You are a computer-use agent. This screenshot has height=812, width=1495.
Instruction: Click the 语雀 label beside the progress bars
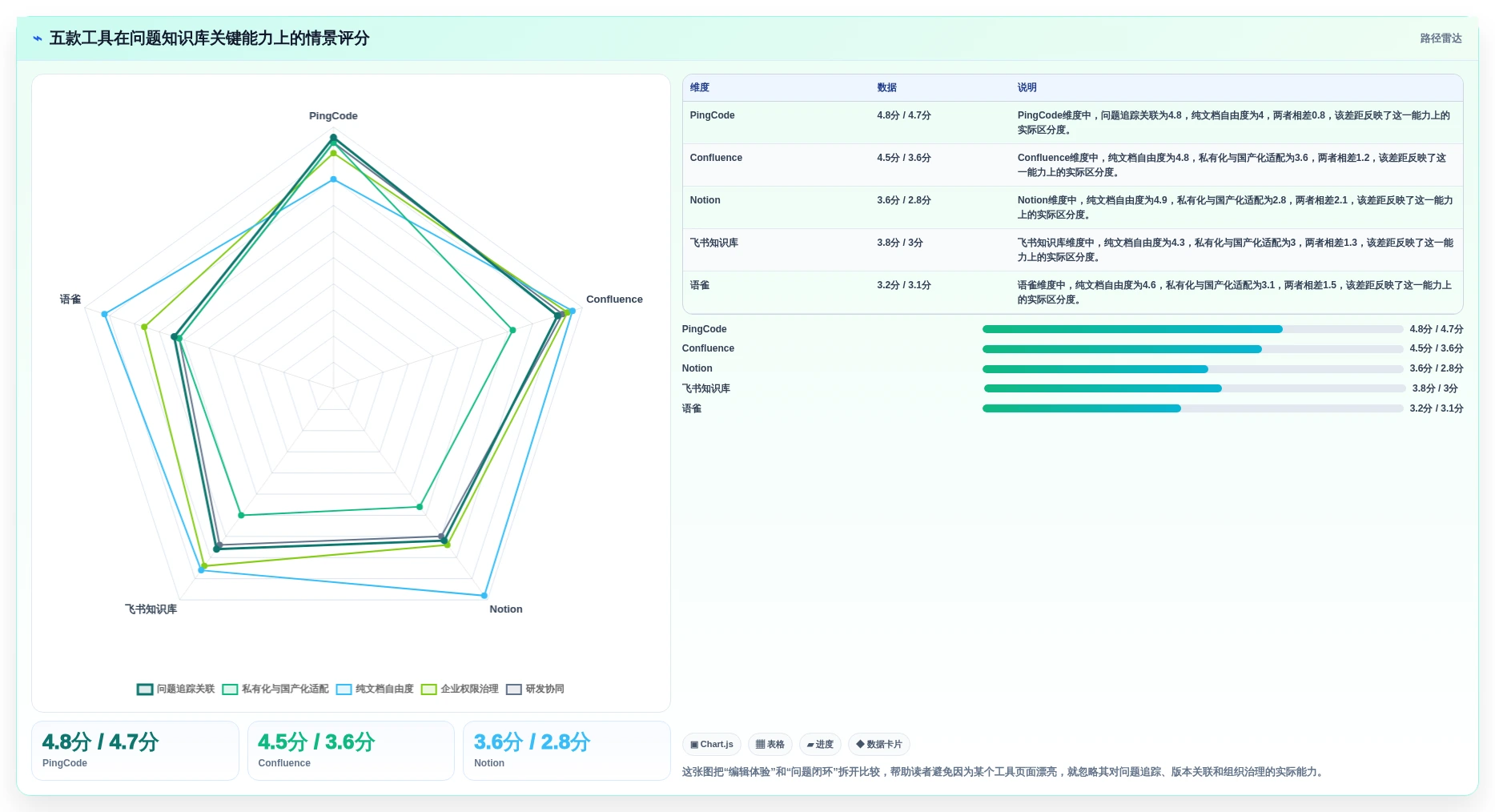692,408
